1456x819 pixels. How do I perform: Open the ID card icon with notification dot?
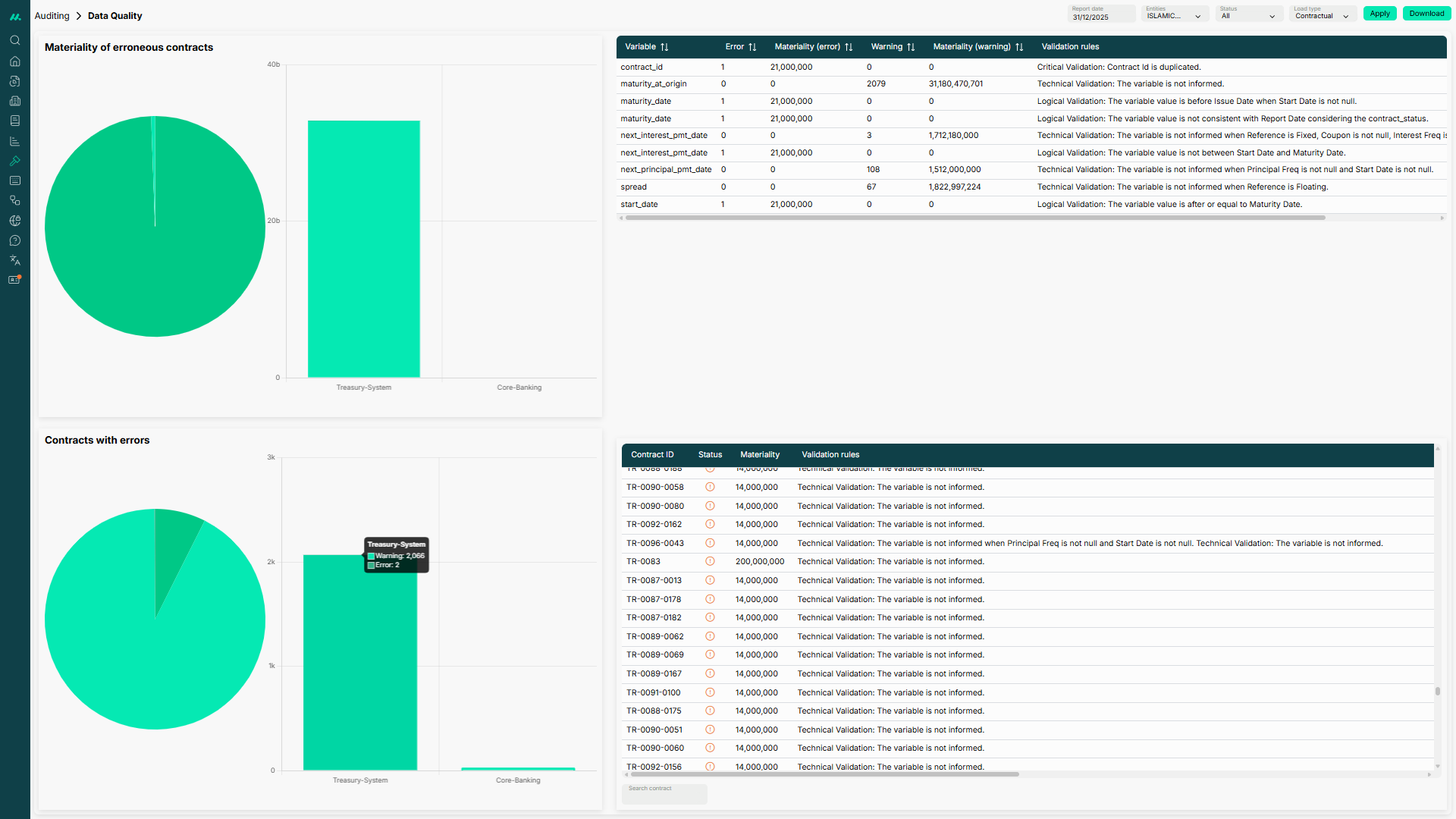[x=14, y=280]
